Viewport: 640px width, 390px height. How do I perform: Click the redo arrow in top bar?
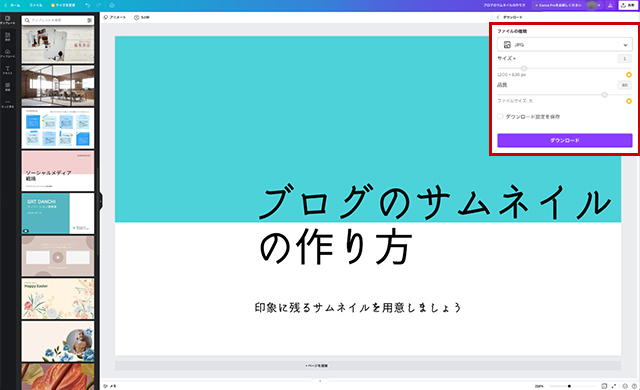coord(98,5)
